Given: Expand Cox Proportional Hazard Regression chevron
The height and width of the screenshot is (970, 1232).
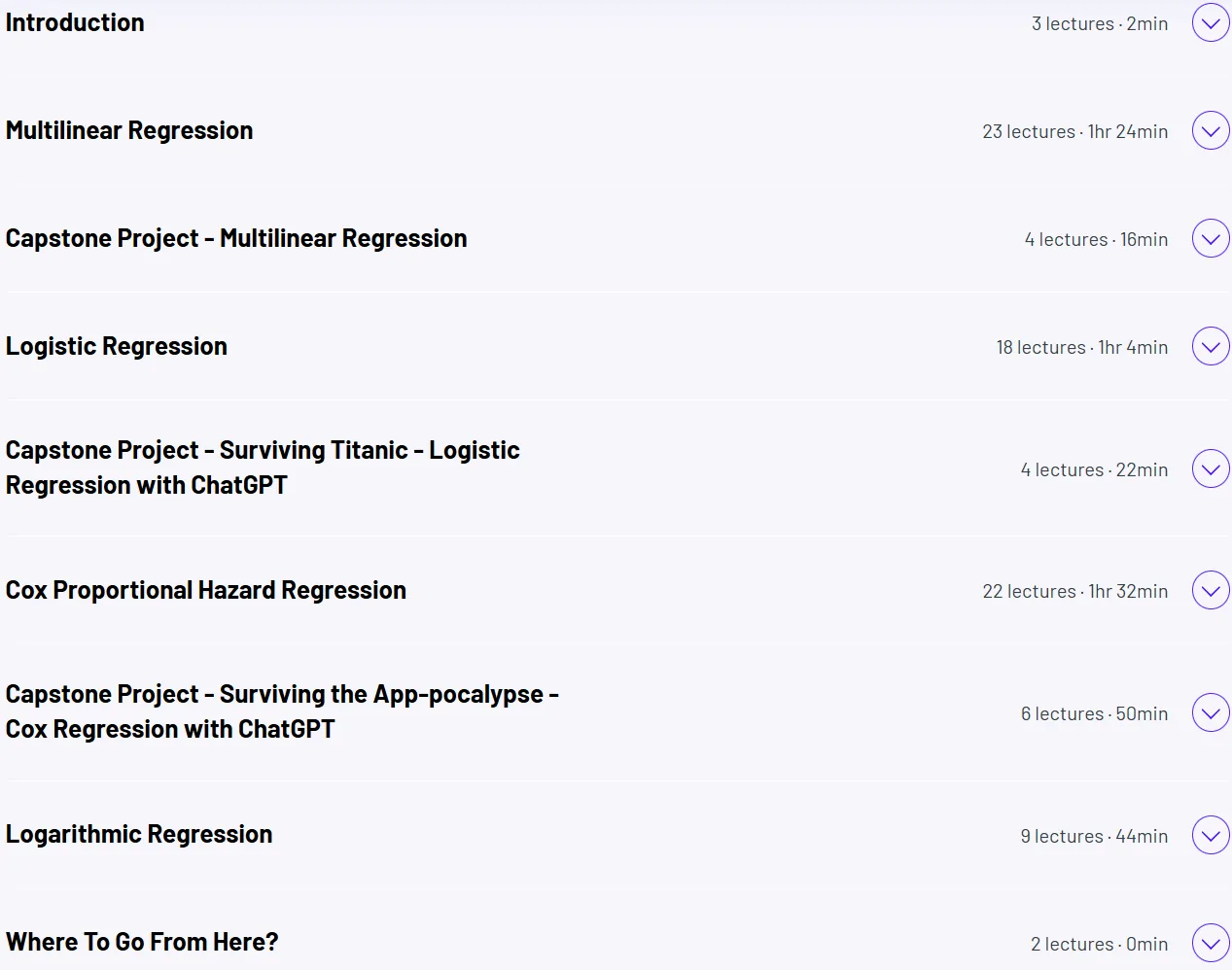Looking at the screenshot, I should 1211,590.
